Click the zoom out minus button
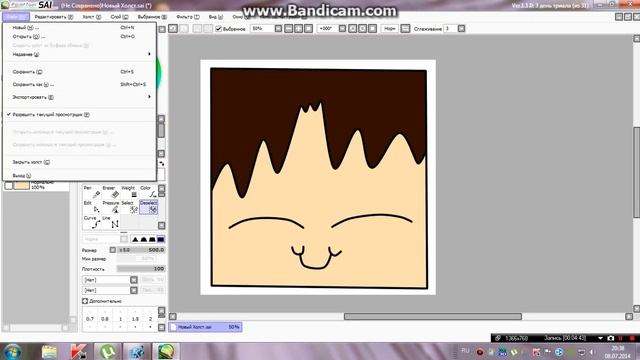The height and width of the screenshot is (360, 640). [289, 29]
